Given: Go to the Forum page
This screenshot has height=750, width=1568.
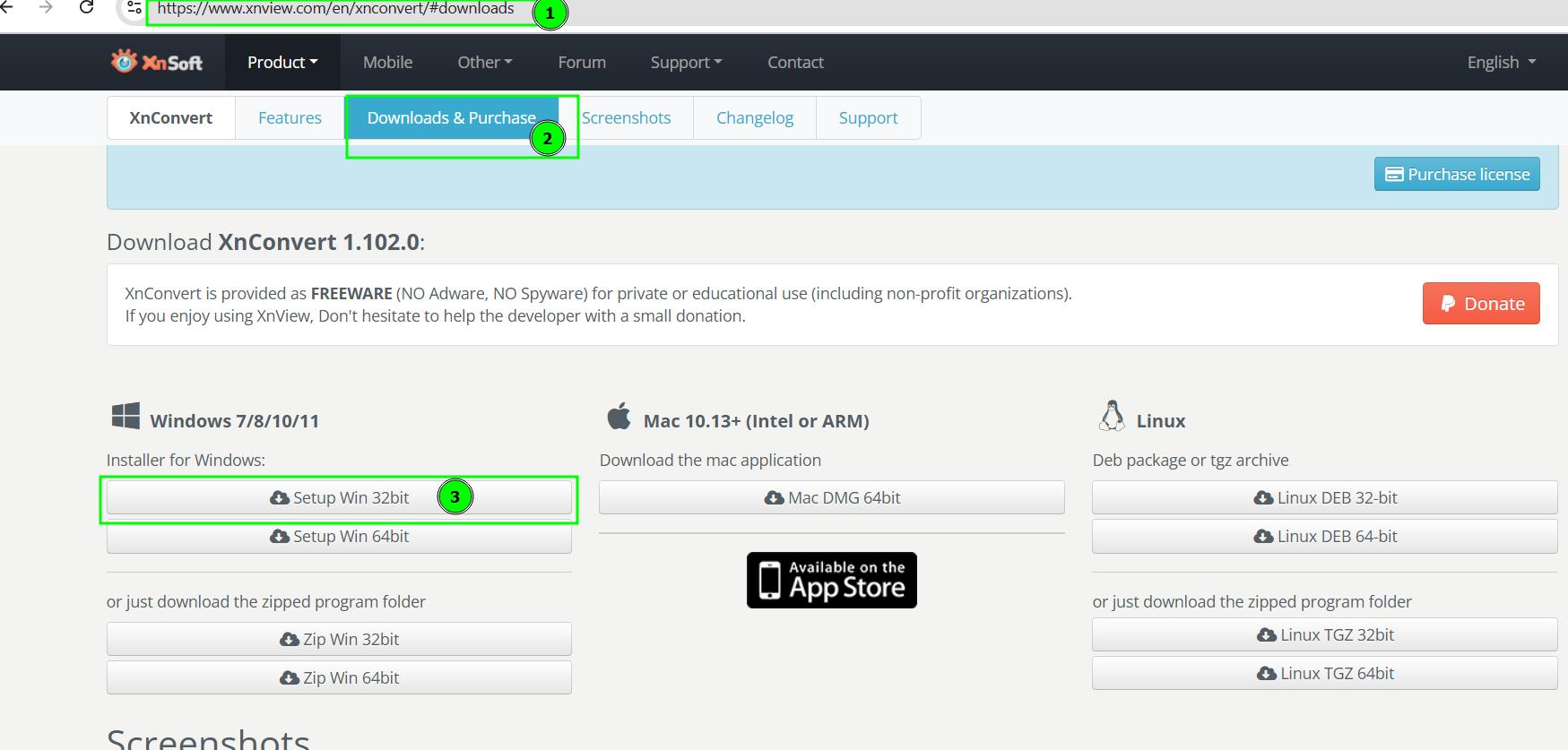Looking at the screenshot, I should coord(582,62).
